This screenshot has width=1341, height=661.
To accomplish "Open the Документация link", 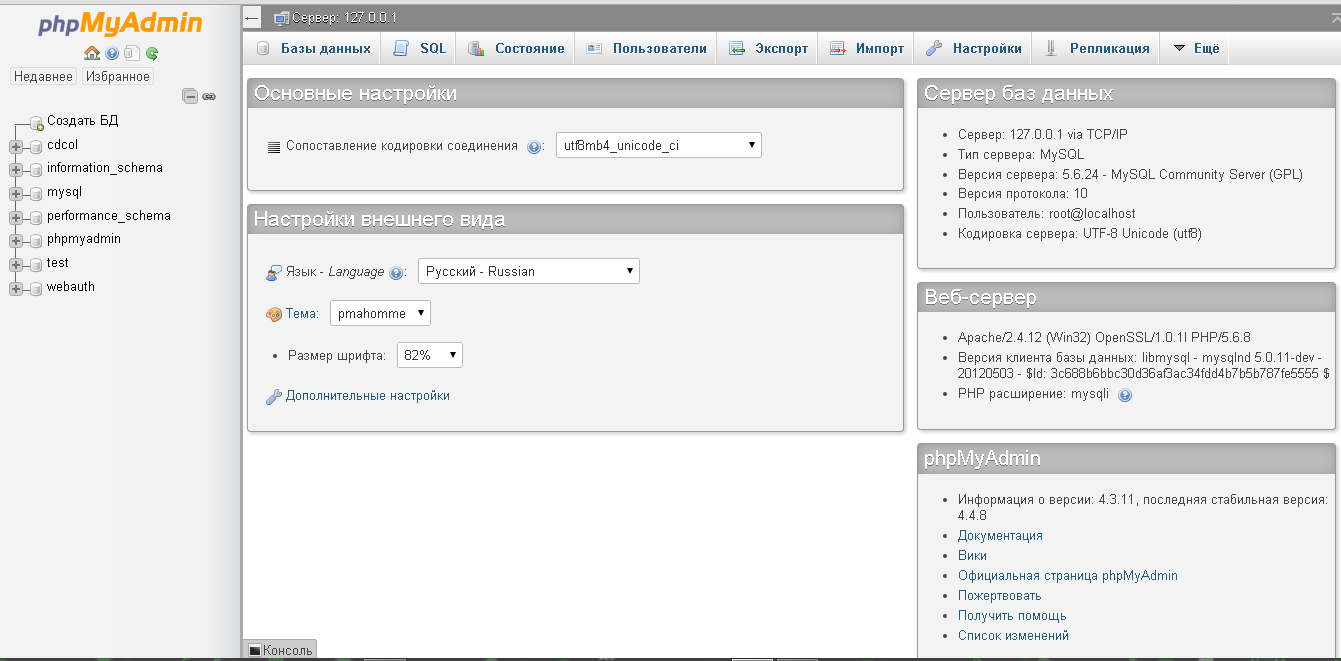I will click(1000, 536).
